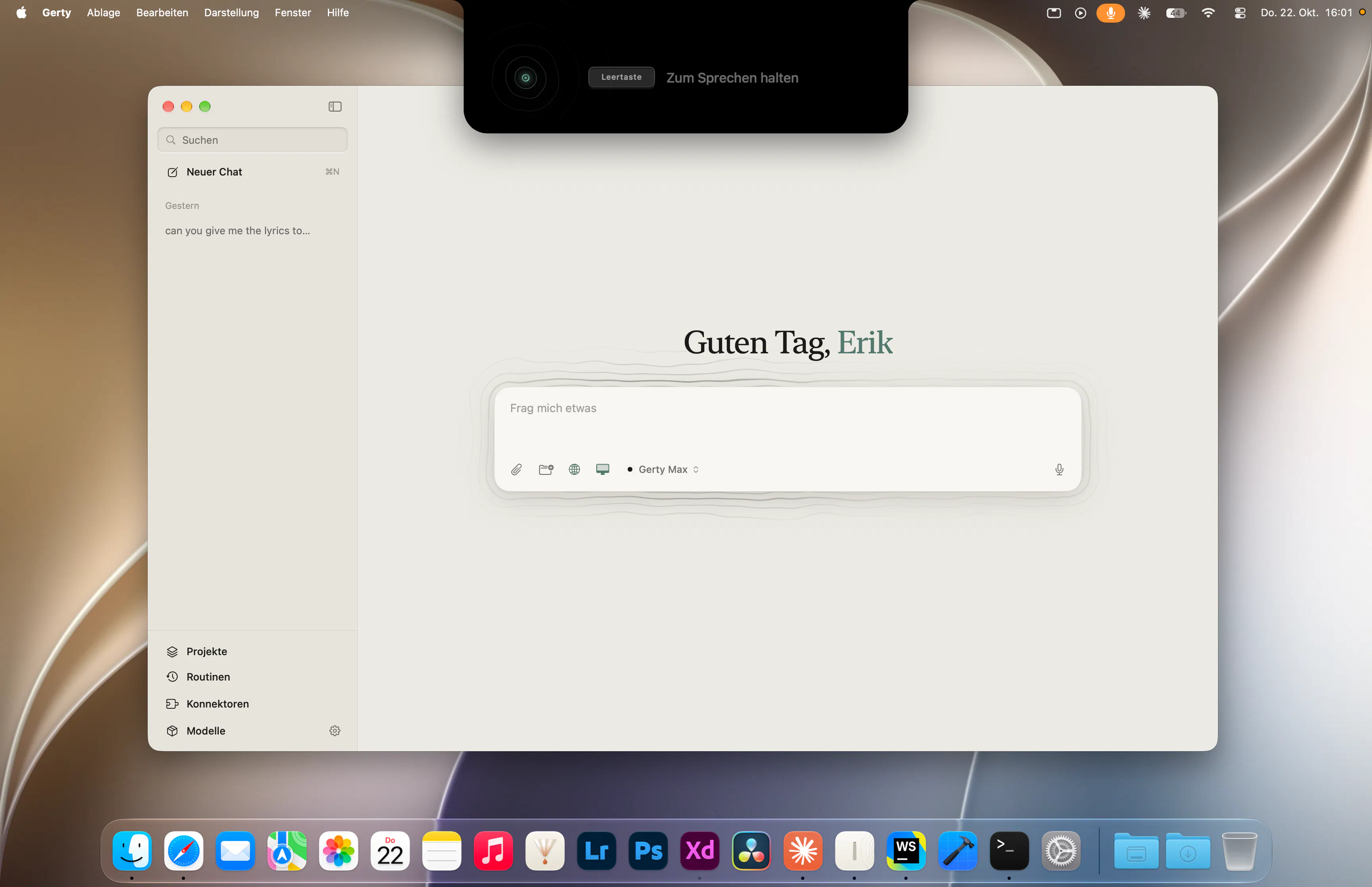This screenshot has height=887, width=1372.
Task: Open the Hilfe menu
Action: pos(338,12)
